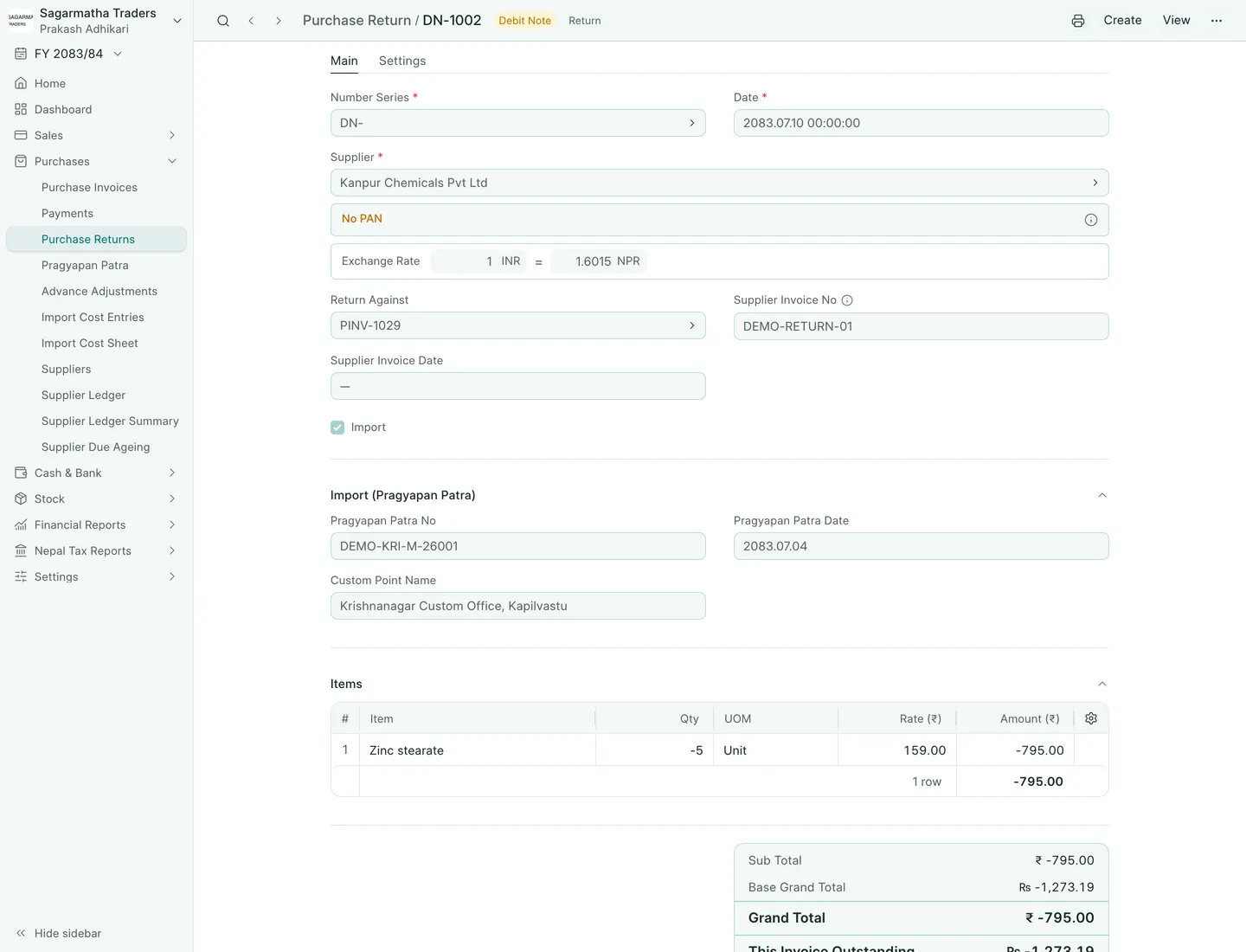Viewport: 1246px width, 952px height.
Task: Open the Number Series DN- dropdown
Action: (x=517, y=123)
